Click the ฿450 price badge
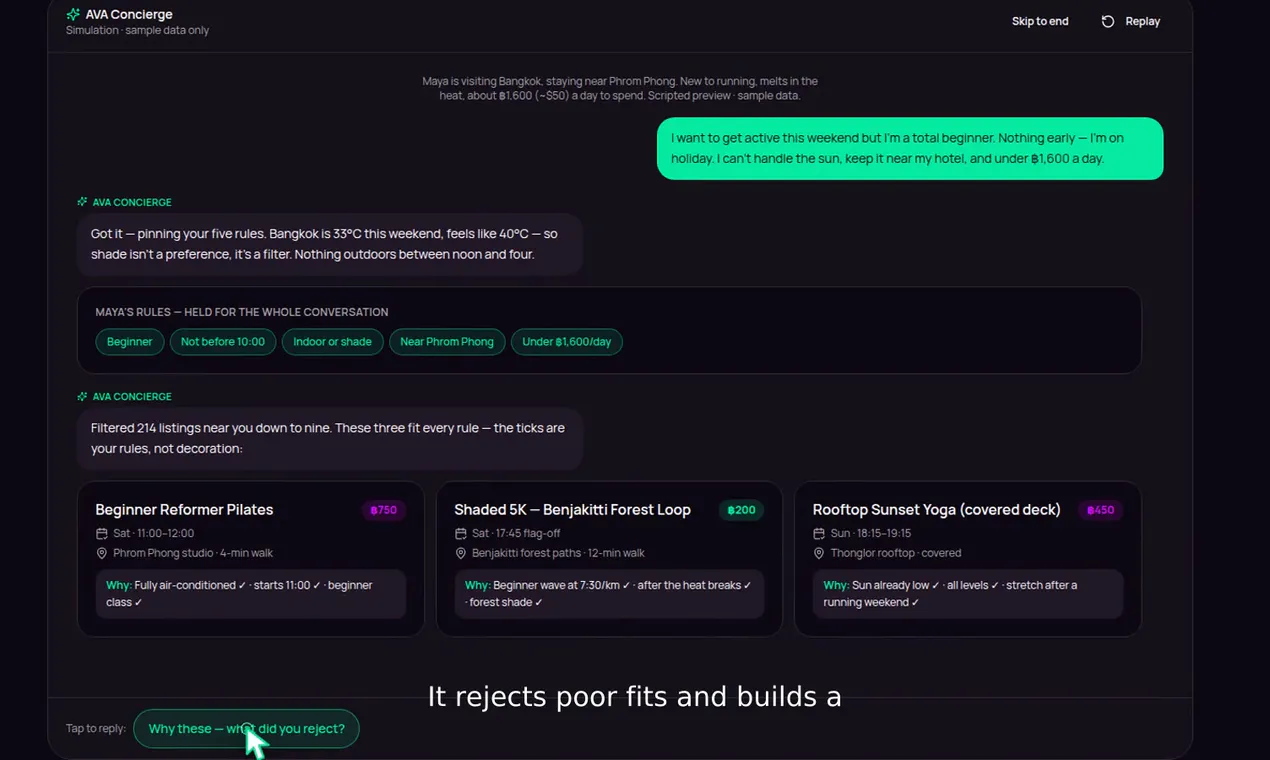This screenshot has height=760, width=1270. 1100,510
